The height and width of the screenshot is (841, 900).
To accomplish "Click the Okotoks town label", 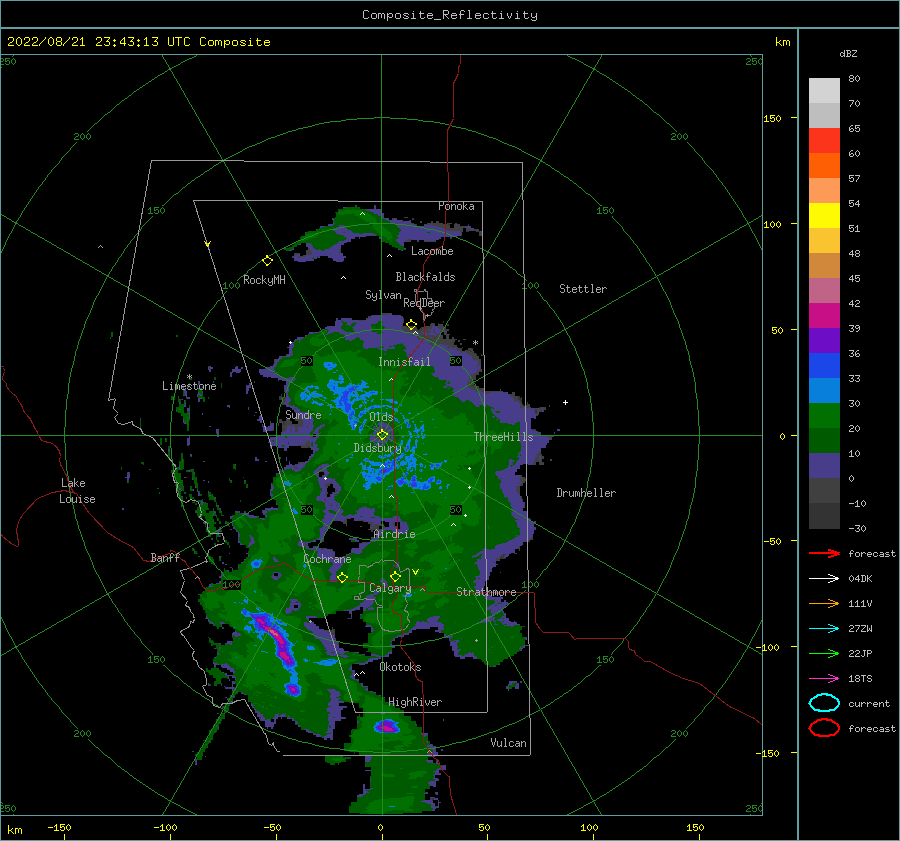I will (400, 667).
